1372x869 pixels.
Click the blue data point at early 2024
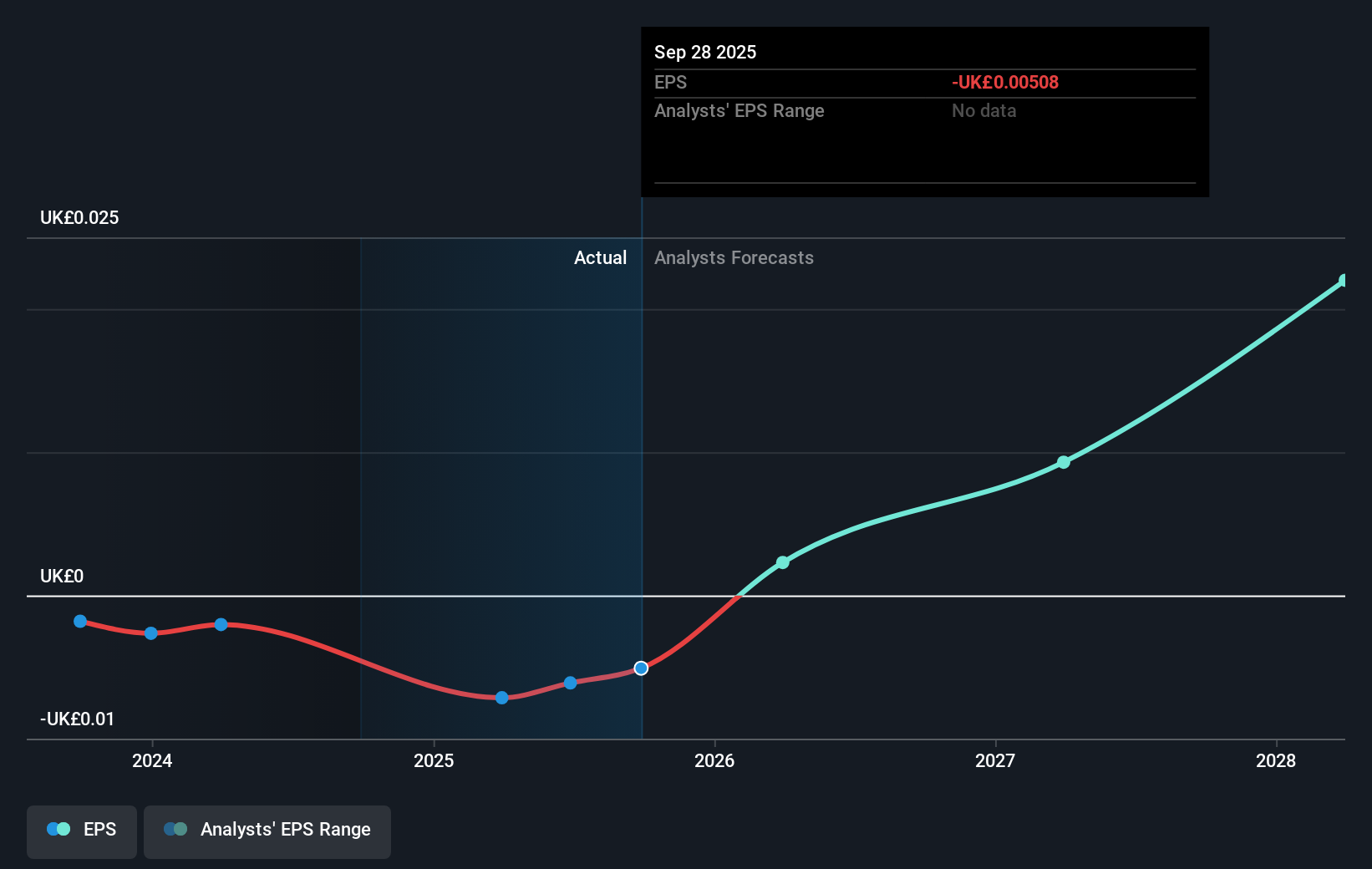(150, 633)
